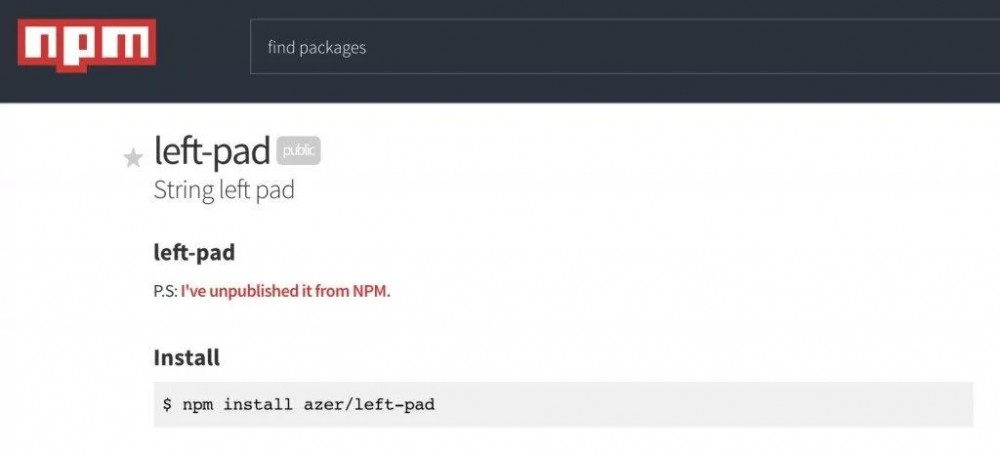Click the word "String" in the package description
This screenshot has height=455, width=1000.
click(184, 190)
